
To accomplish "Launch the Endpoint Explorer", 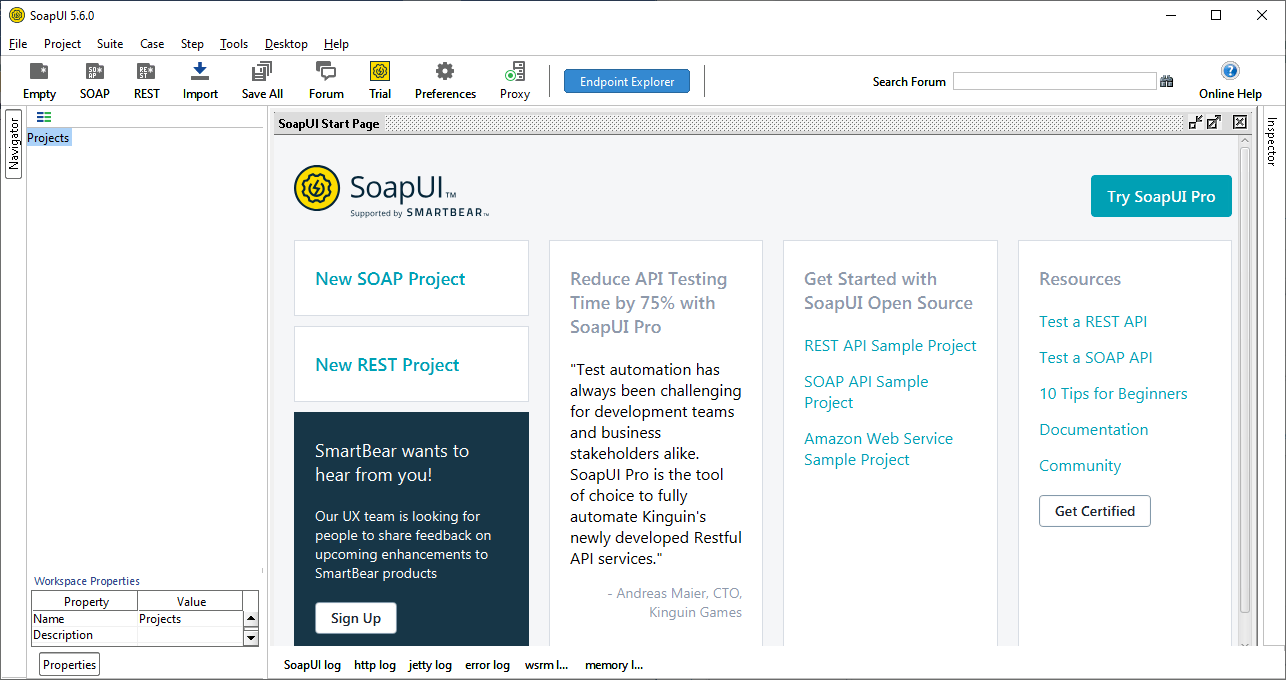I will pyautogui.click(x=627, y=82).
